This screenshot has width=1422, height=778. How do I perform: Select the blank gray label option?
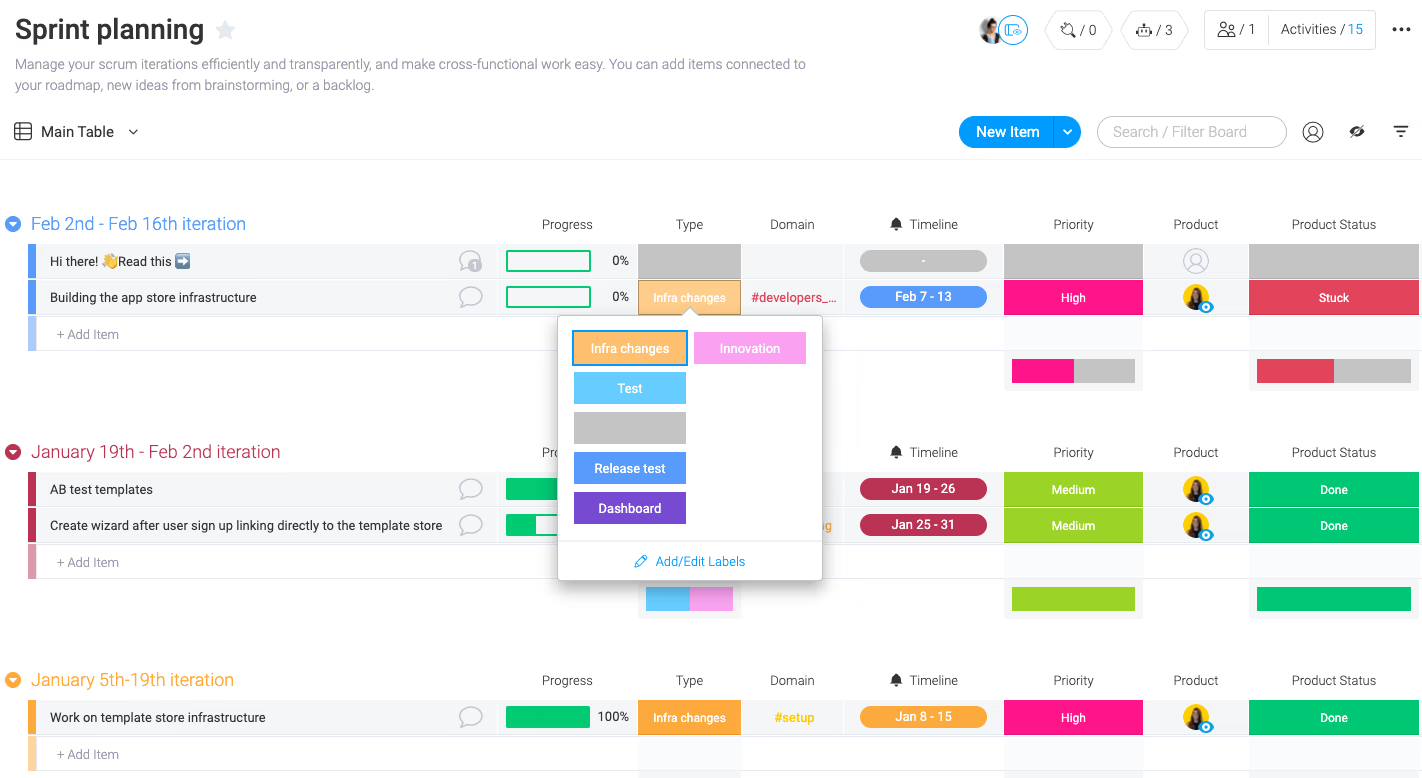pyautogui.click(x=630, y=428)
